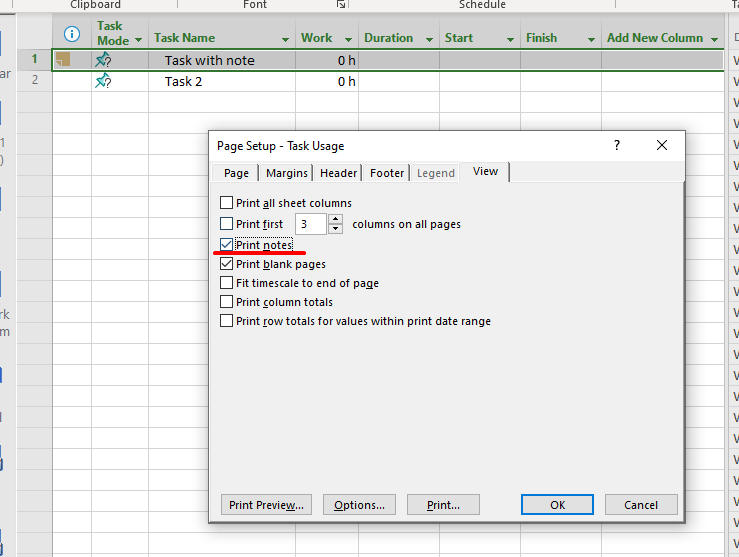739x557 pixels.
Task: Click the task mode pin icon for Task 2
Action: (x=103, y=81)
